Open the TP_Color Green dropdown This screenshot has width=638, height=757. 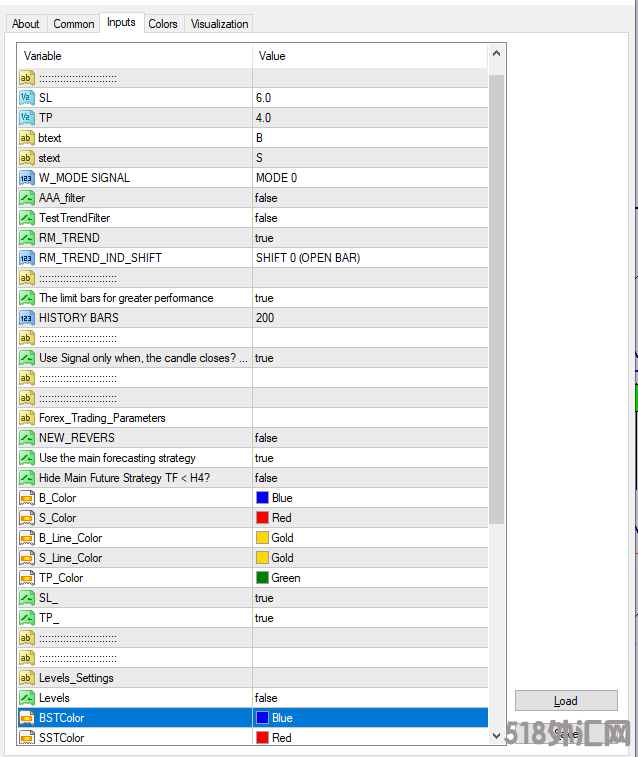tap(370, 578)
